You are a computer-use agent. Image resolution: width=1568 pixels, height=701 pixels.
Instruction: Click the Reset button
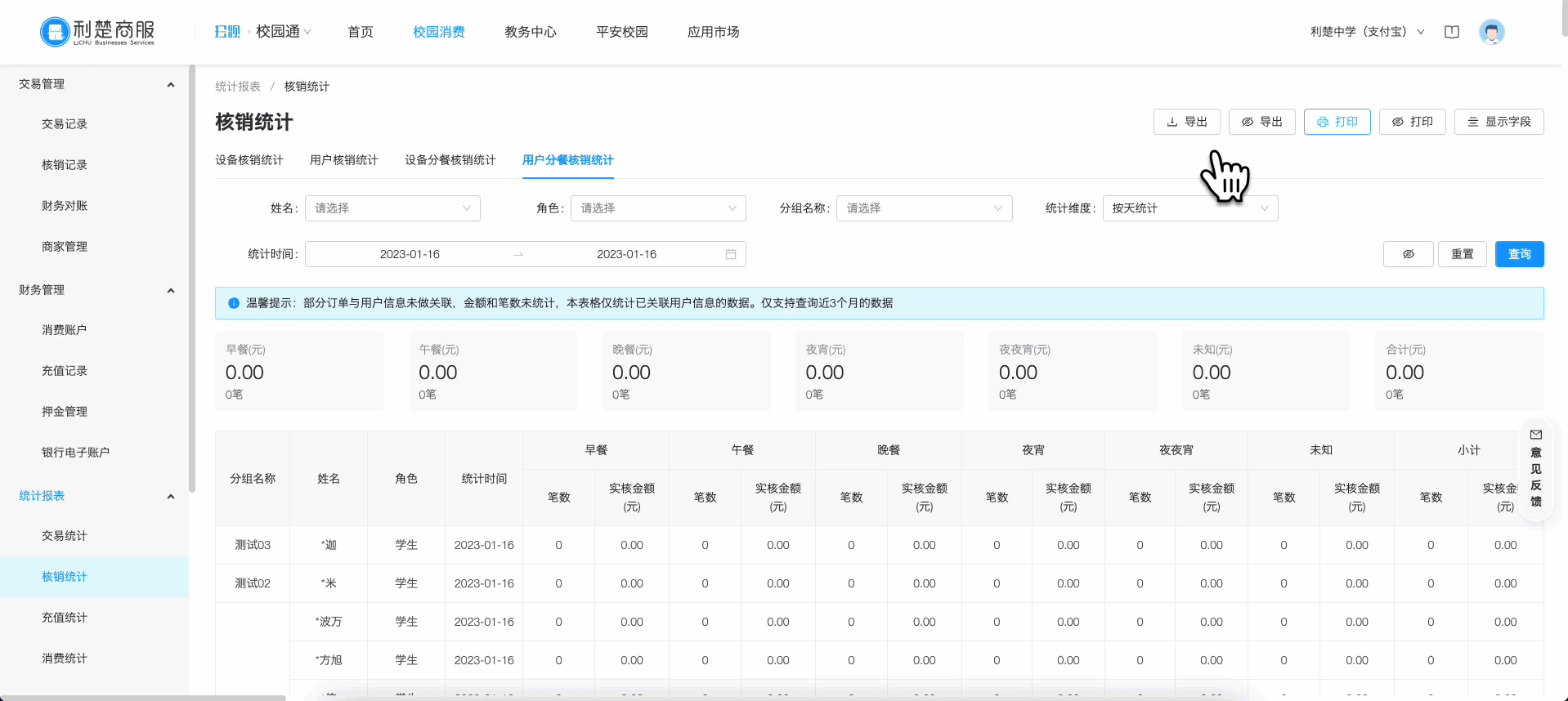1462,254
